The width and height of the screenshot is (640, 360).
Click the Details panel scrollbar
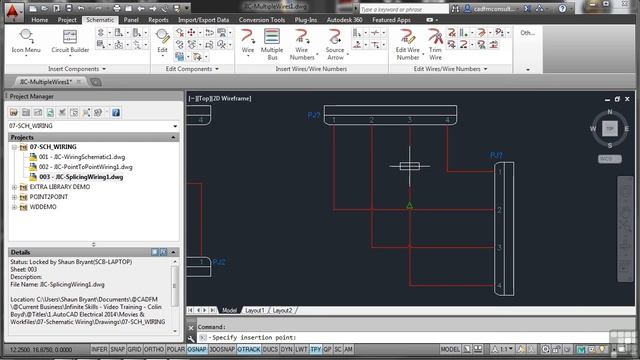[x=175, y=286]
